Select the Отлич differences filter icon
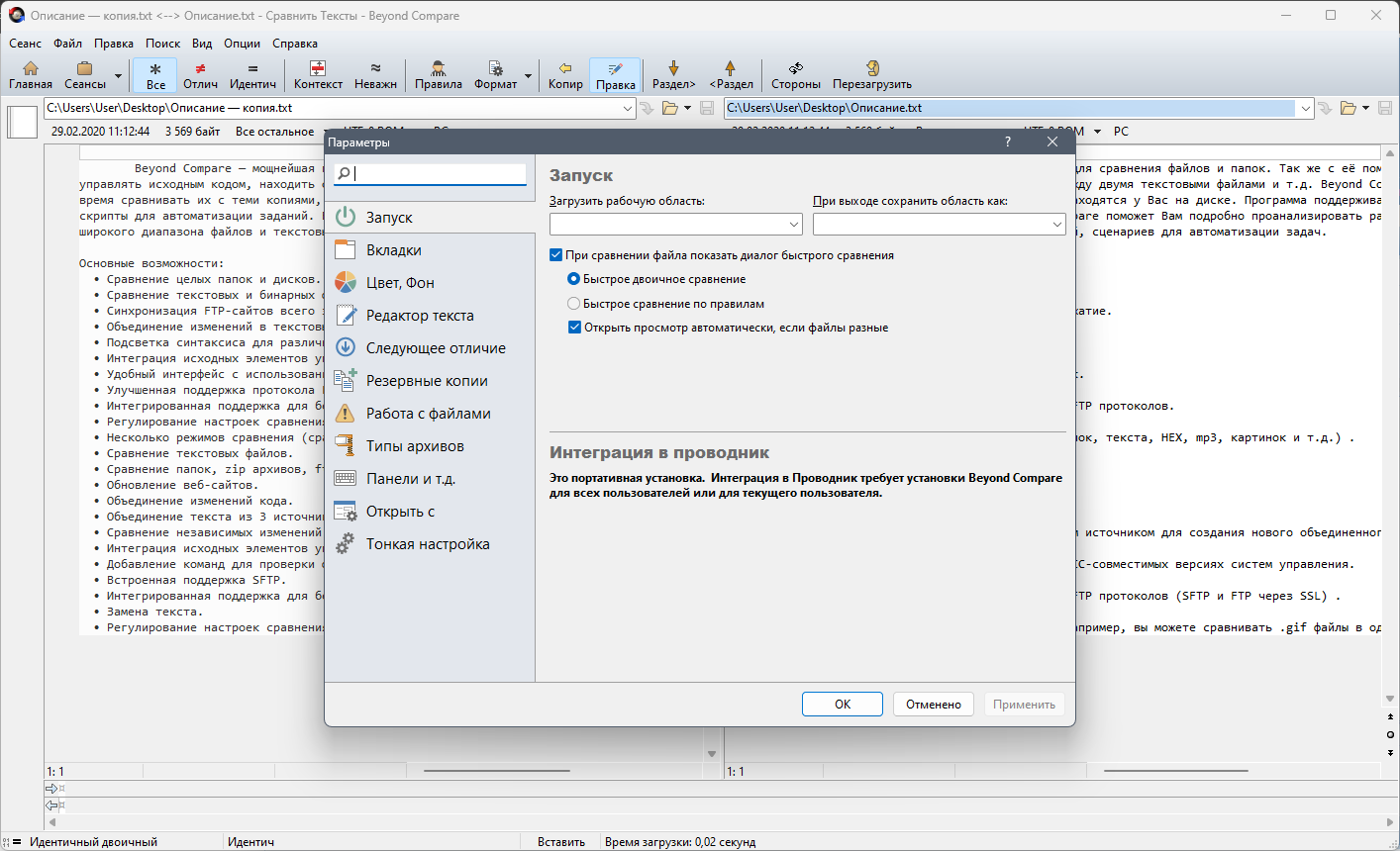The image size is (1400, 851). pyautogui.click(x=201, y=75)
